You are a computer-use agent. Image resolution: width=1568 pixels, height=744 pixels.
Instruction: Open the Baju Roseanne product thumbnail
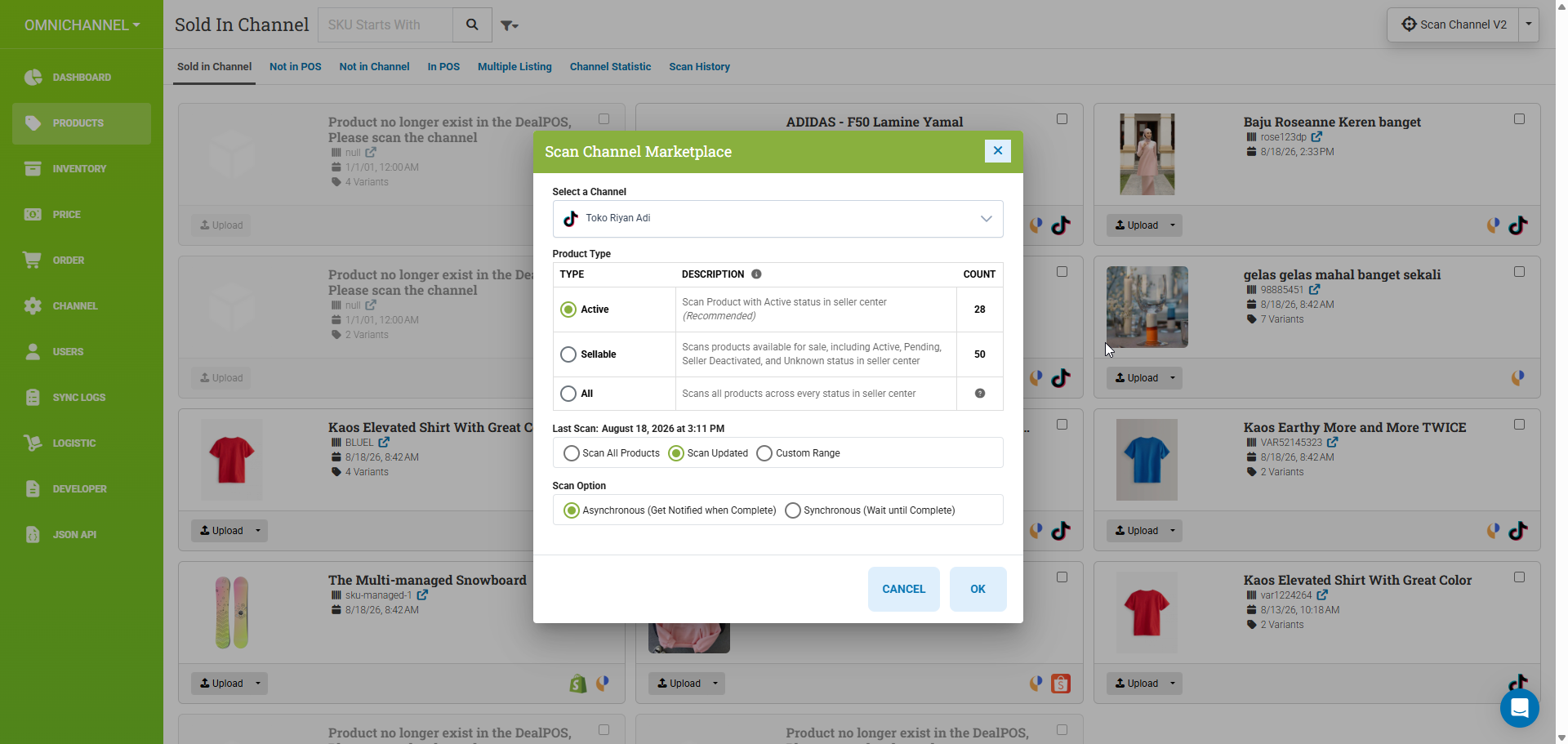tap(1147, 154)
